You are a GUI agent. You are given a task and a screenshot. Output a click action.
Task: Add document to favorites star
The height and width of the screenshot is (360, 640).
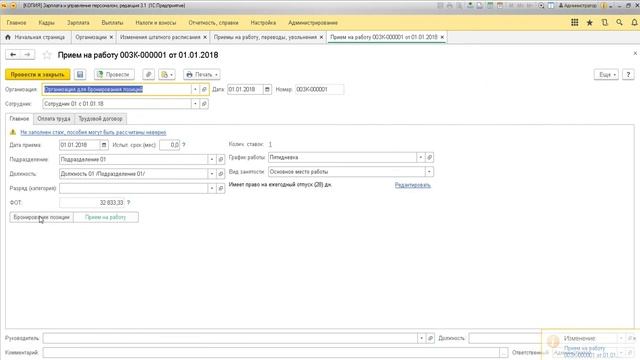point(47,55)
